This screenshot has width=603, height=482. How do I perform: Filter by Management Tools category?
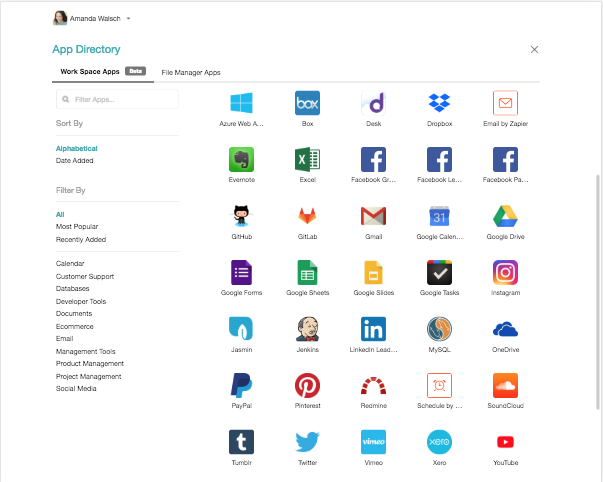85,351
